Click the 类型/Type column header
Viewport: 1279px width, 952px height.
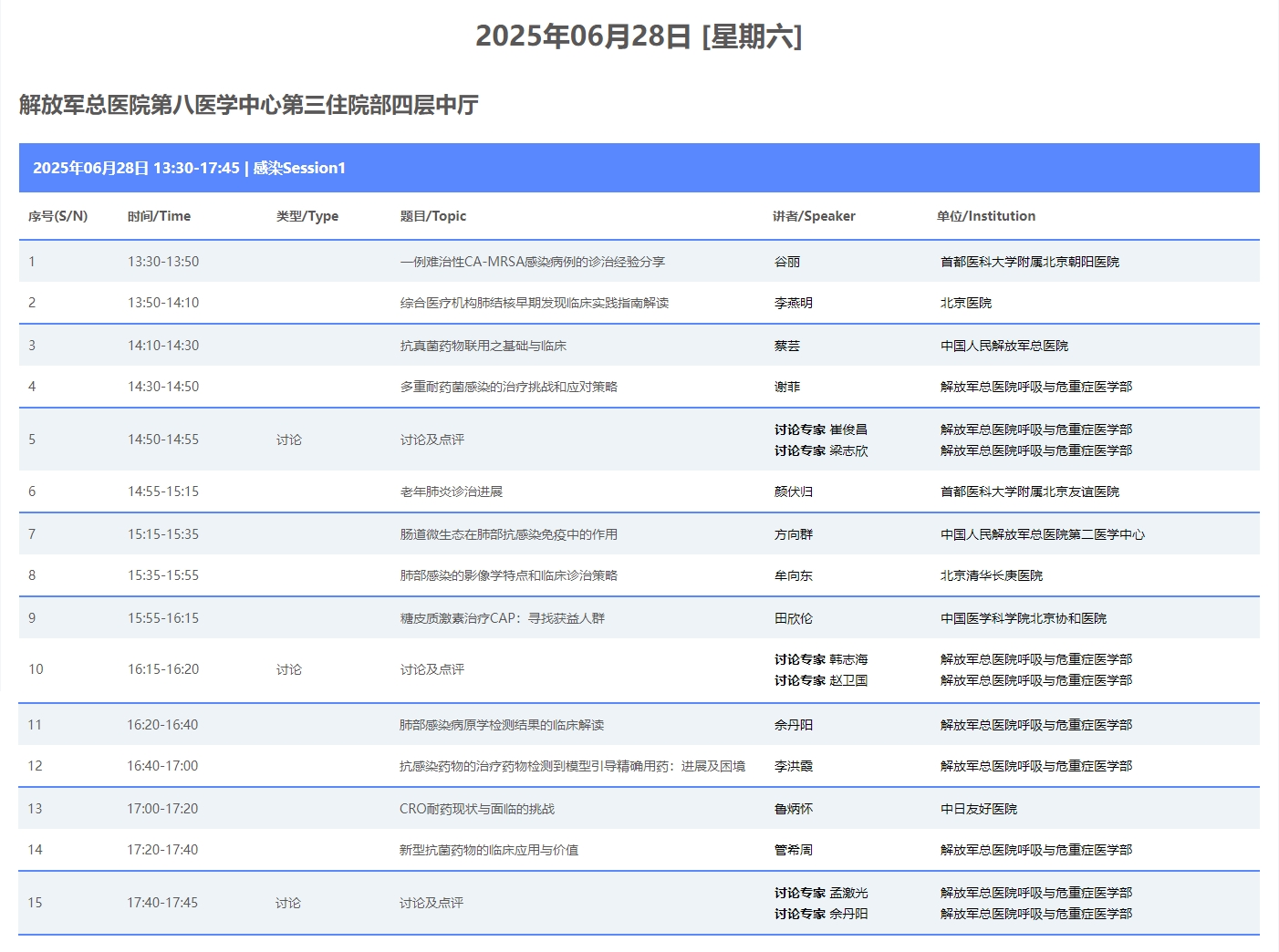[x=307, y=216]
